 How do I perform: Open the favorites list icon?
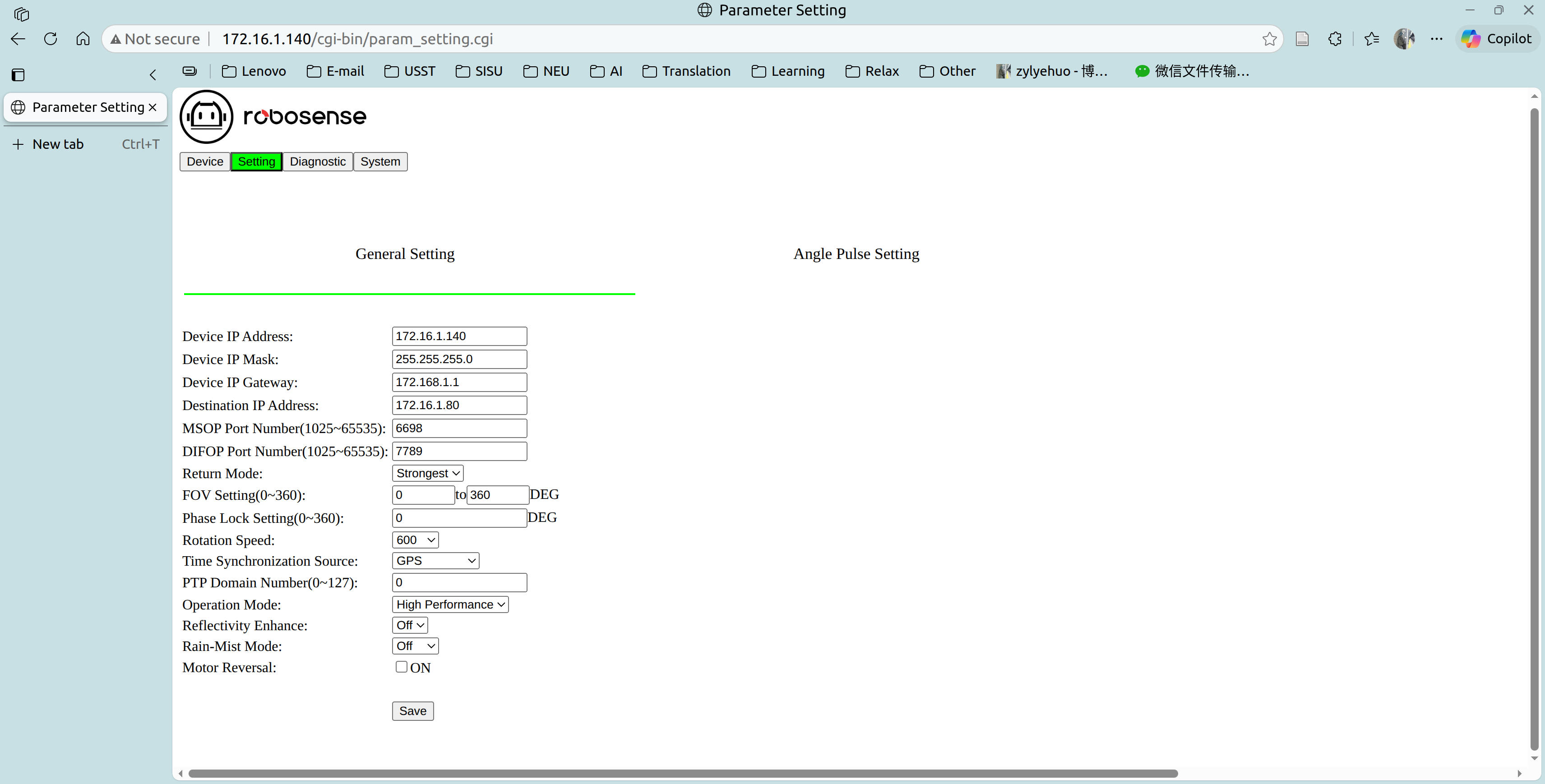[x=1371, y=39]
